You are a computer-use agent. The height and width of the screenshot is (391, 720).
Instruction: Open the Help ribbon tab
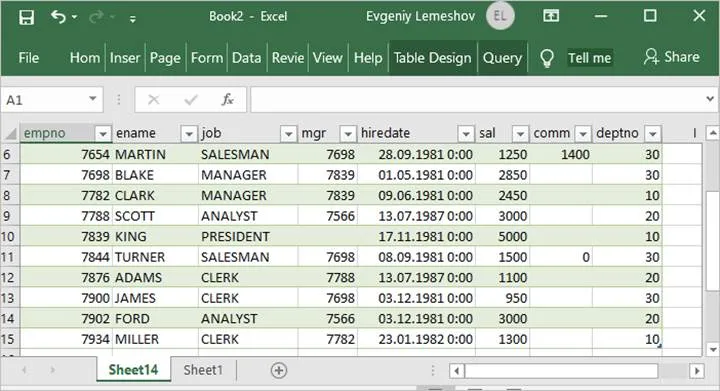pyautogui.click(x=368, y=58)
